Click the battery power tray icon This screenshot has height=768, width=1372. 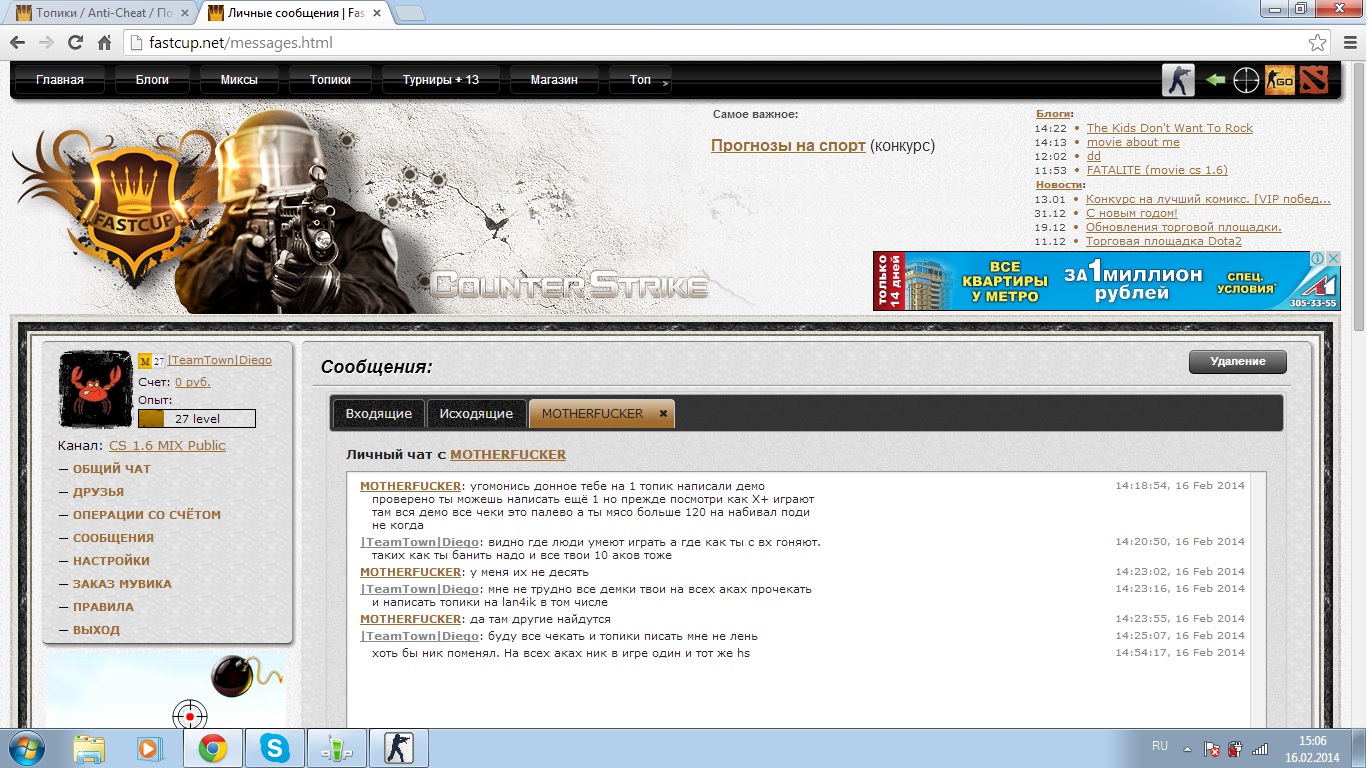pyautogui.click(x=1236, y=748)
